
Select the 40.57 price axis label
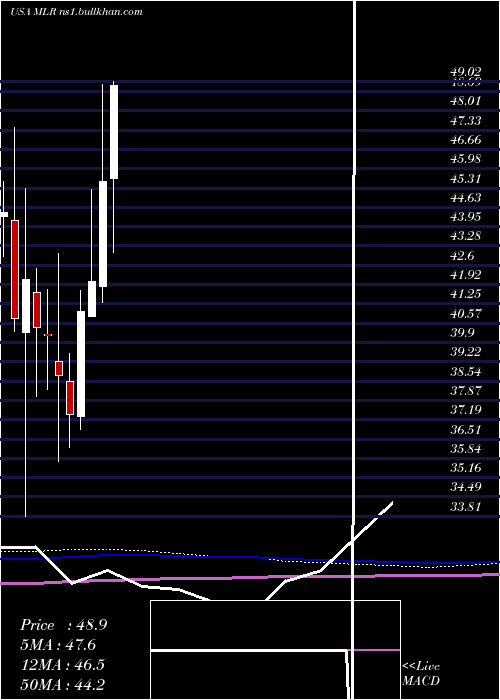[465, 314]
